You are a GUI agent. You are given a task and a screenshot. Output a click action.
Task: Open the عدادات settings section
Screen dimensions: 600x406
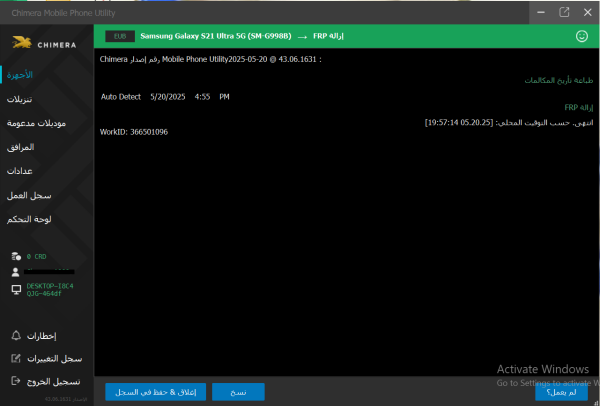tap(20, 171)
